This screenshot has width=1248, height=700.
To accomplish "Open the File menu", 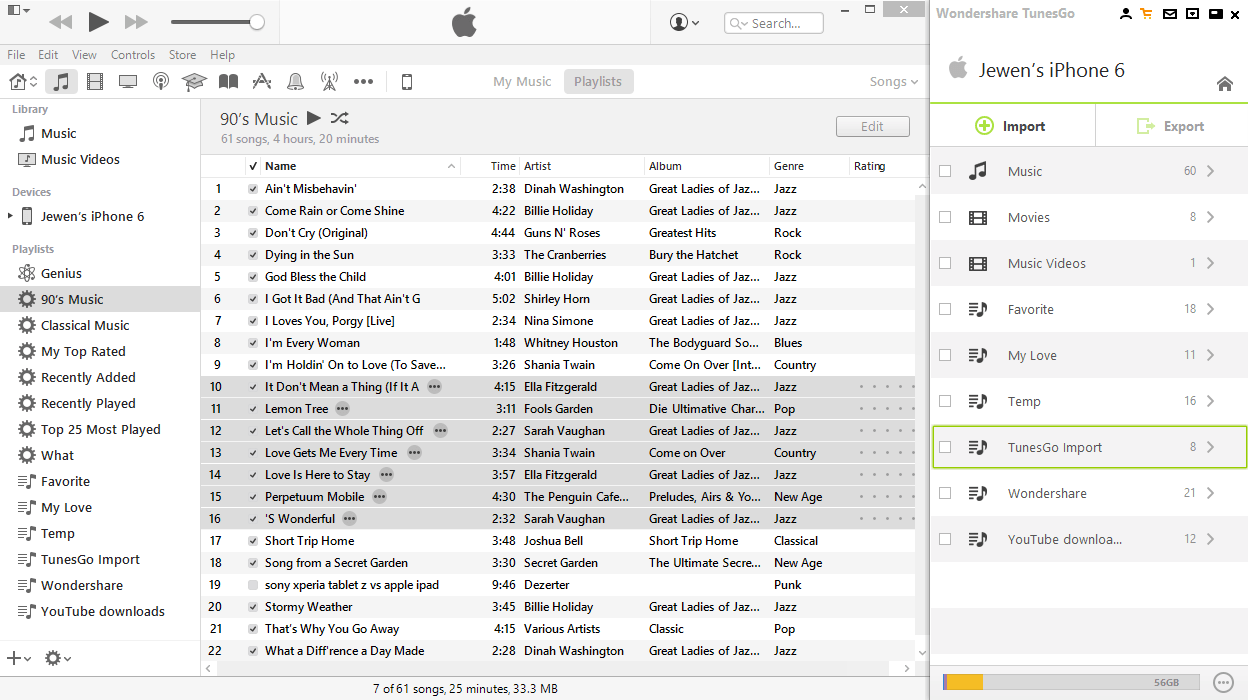I will point(16,55).
